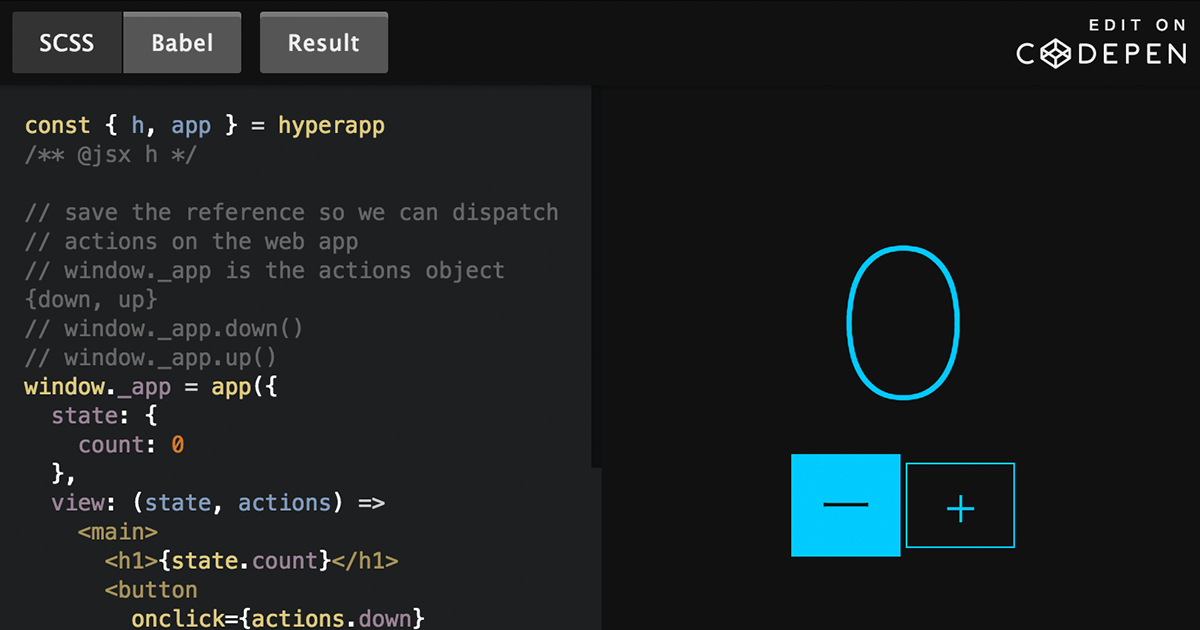Place cursor on 'const { h, app } = hyperapp' line
Screen dimensions: 1200x630
[x=204, y=126]
